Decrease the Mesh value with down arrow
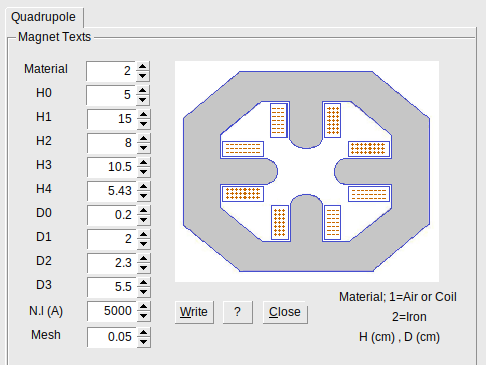The width and height of the screenshot is (486, 365). click(143, 342)
